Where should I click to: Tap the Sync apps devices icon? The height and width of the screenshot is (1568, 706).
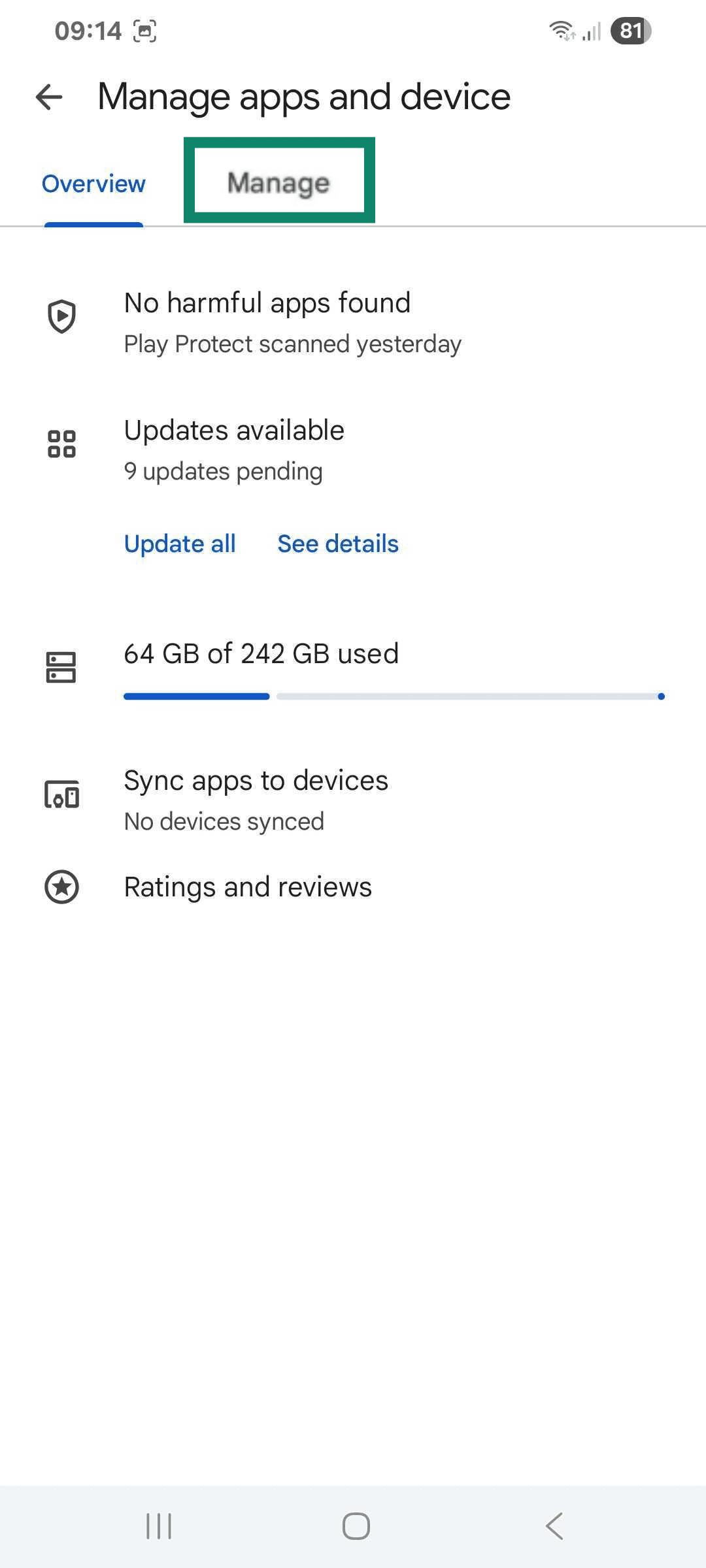[61, 794]
